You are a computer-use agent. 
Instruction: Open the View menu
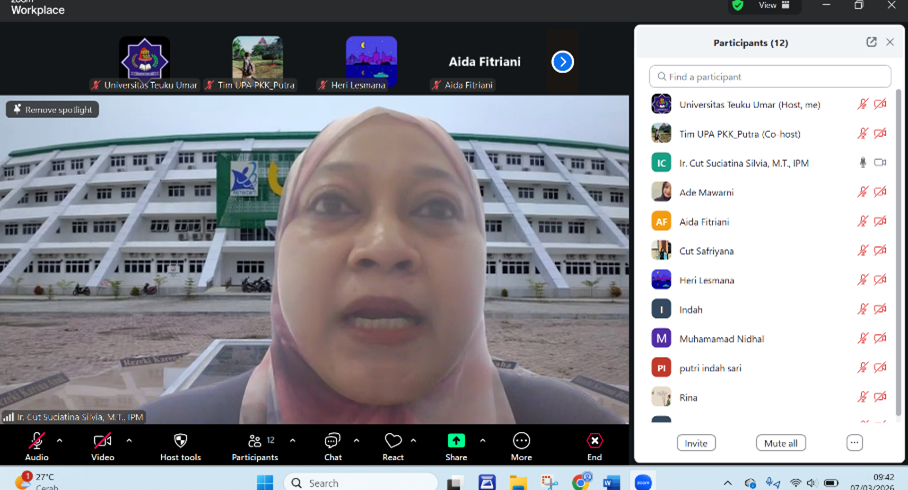(x=774, y=5)
